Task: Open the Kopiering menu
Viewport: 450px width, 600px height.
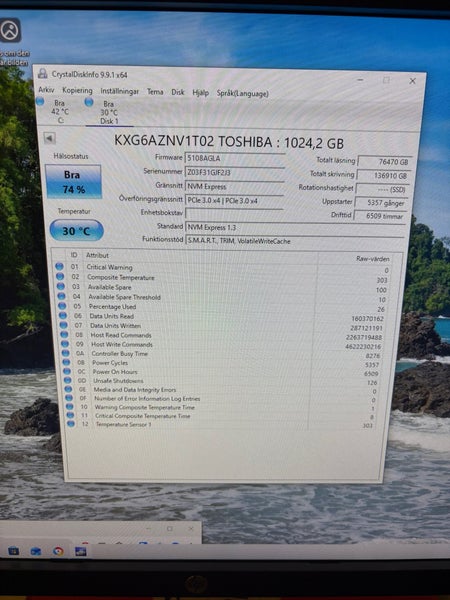Action: point(77,90)
